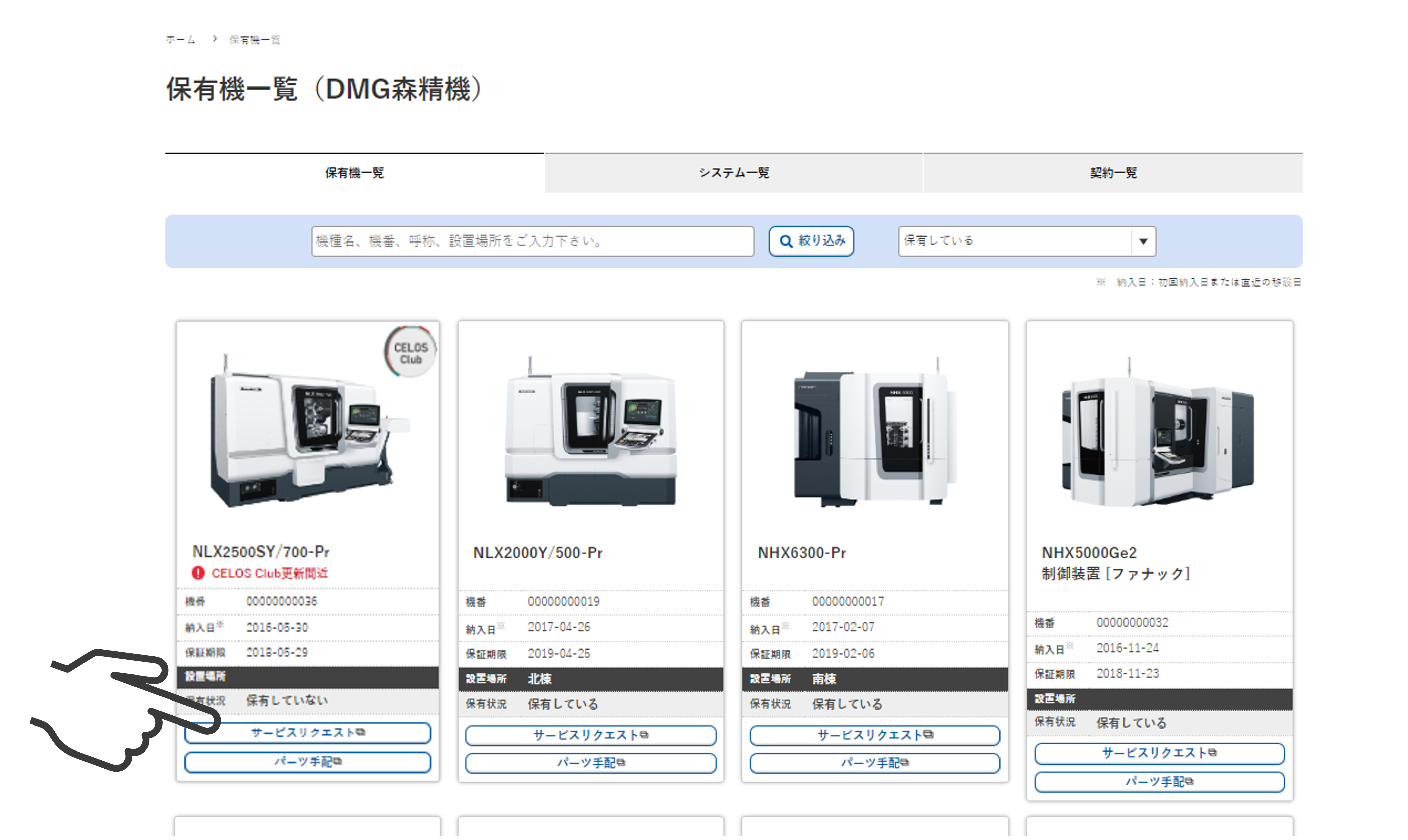
Task: Click the ホーム breadcrumb link
Action: coord(180,40)
